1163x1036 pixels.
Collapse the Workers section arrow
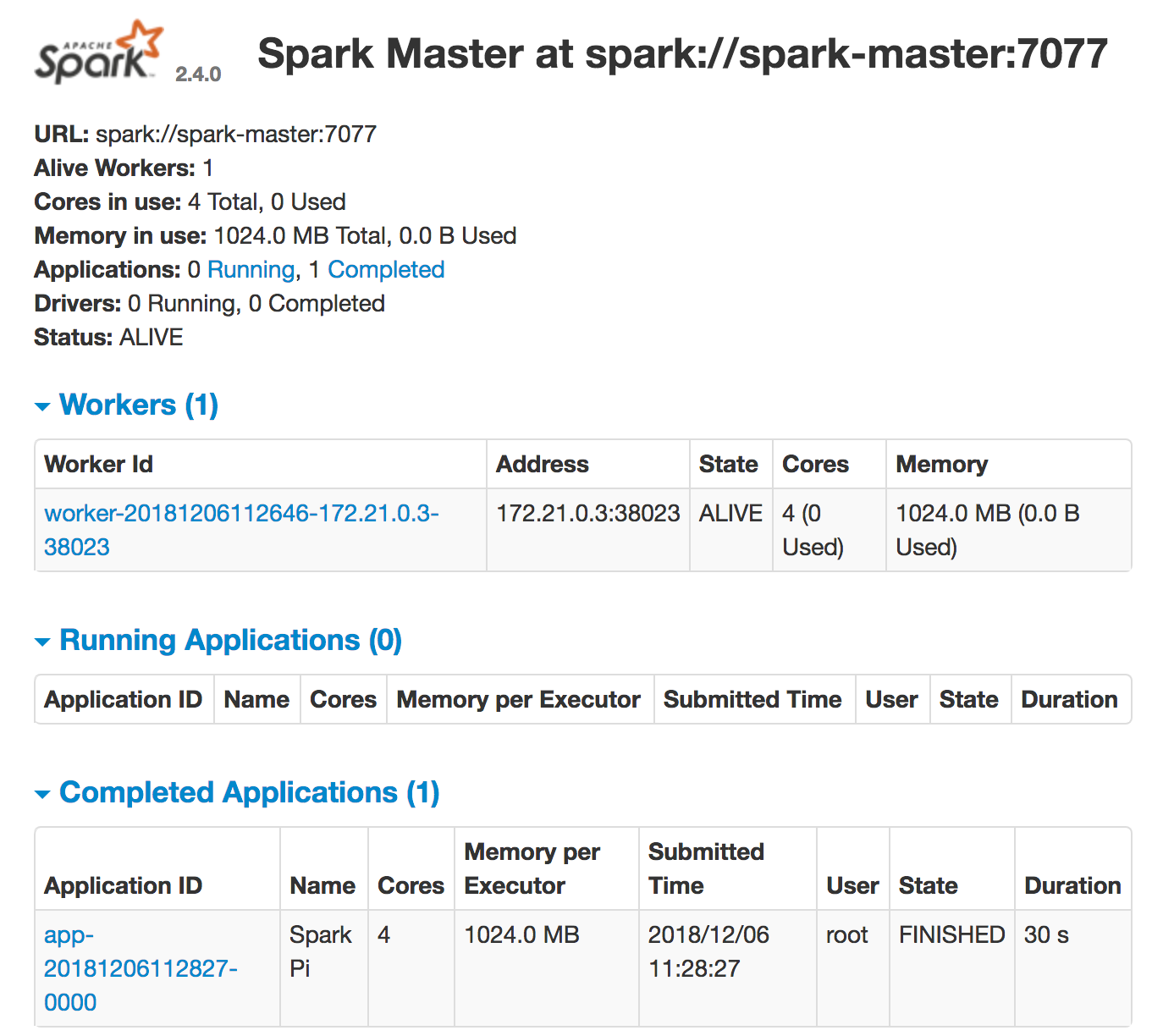pos(42,407)
